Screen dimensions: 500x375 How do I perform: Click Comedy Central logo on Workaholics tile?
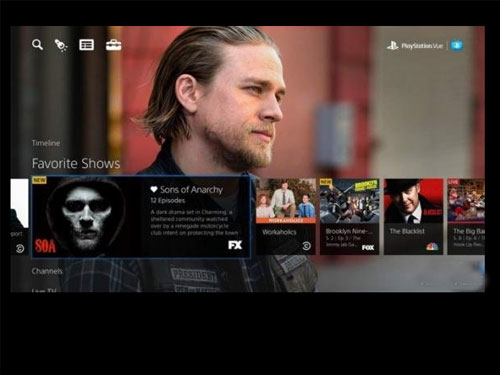point(306,246)
